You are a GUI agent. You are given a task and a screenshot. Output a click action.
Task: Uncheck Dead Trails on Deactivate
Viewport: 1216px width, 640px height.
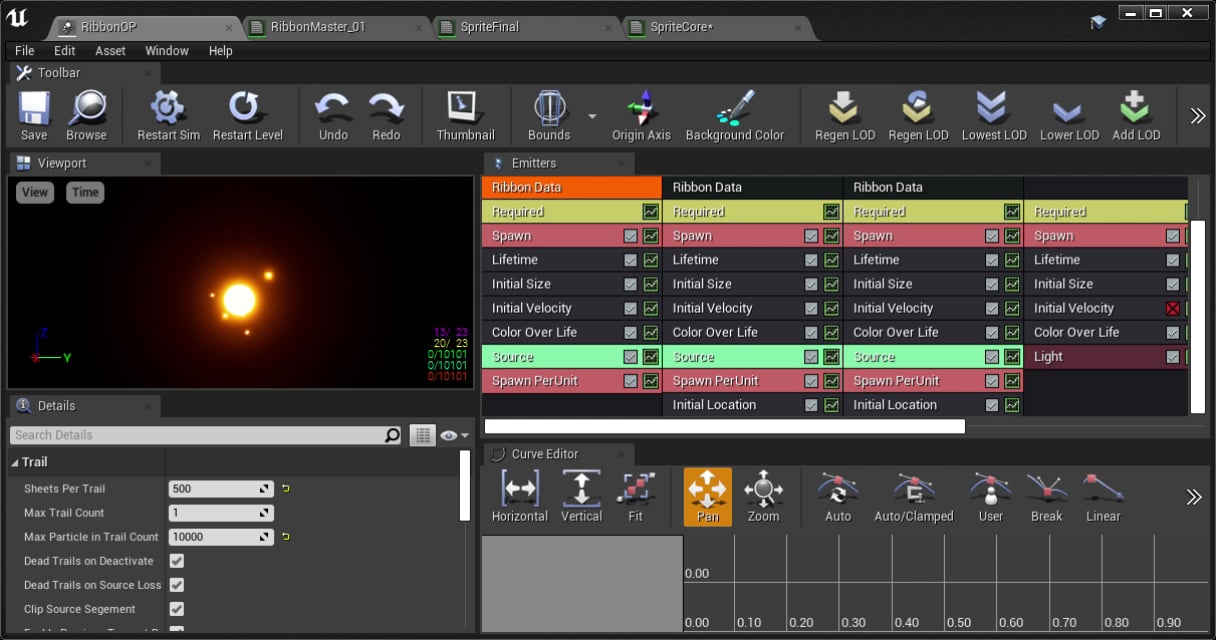tap(177, 561)
